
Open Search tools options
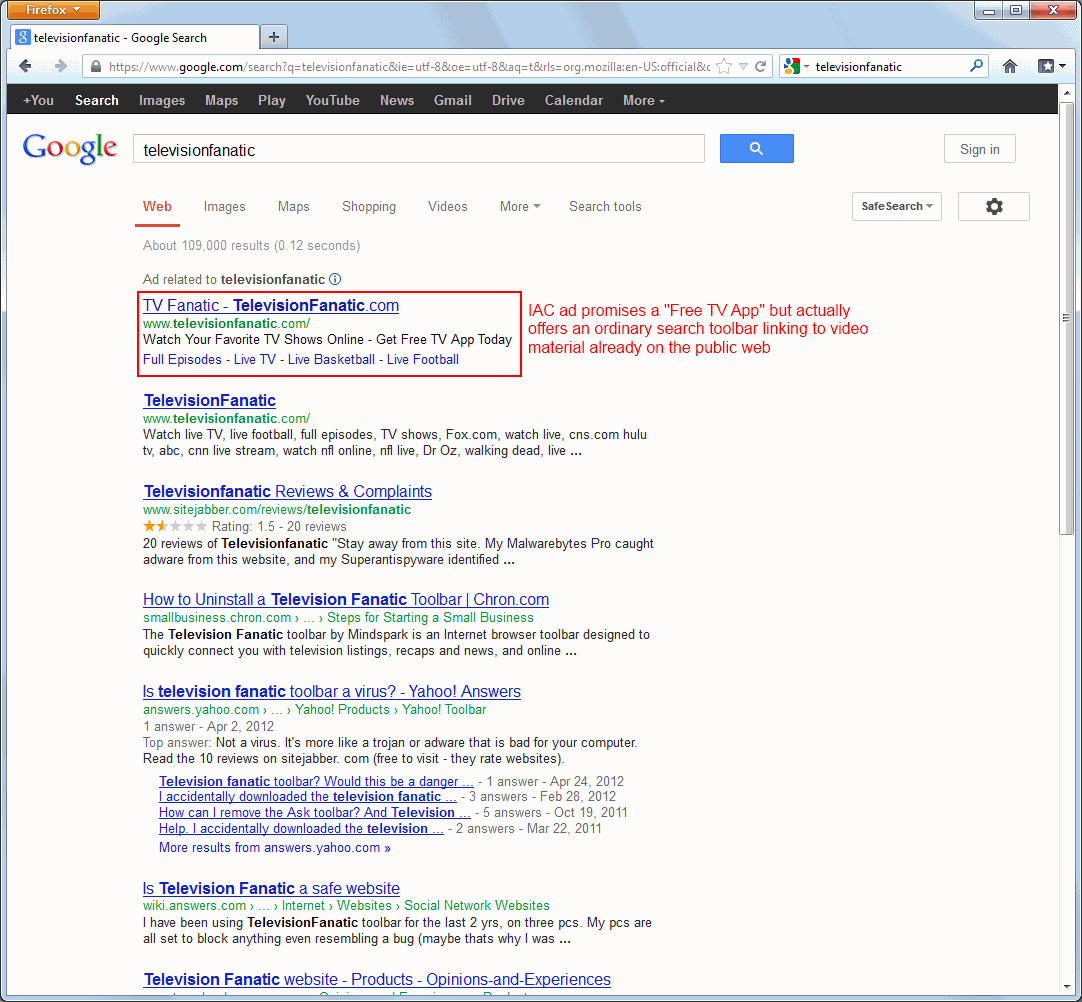click(605, 206)
